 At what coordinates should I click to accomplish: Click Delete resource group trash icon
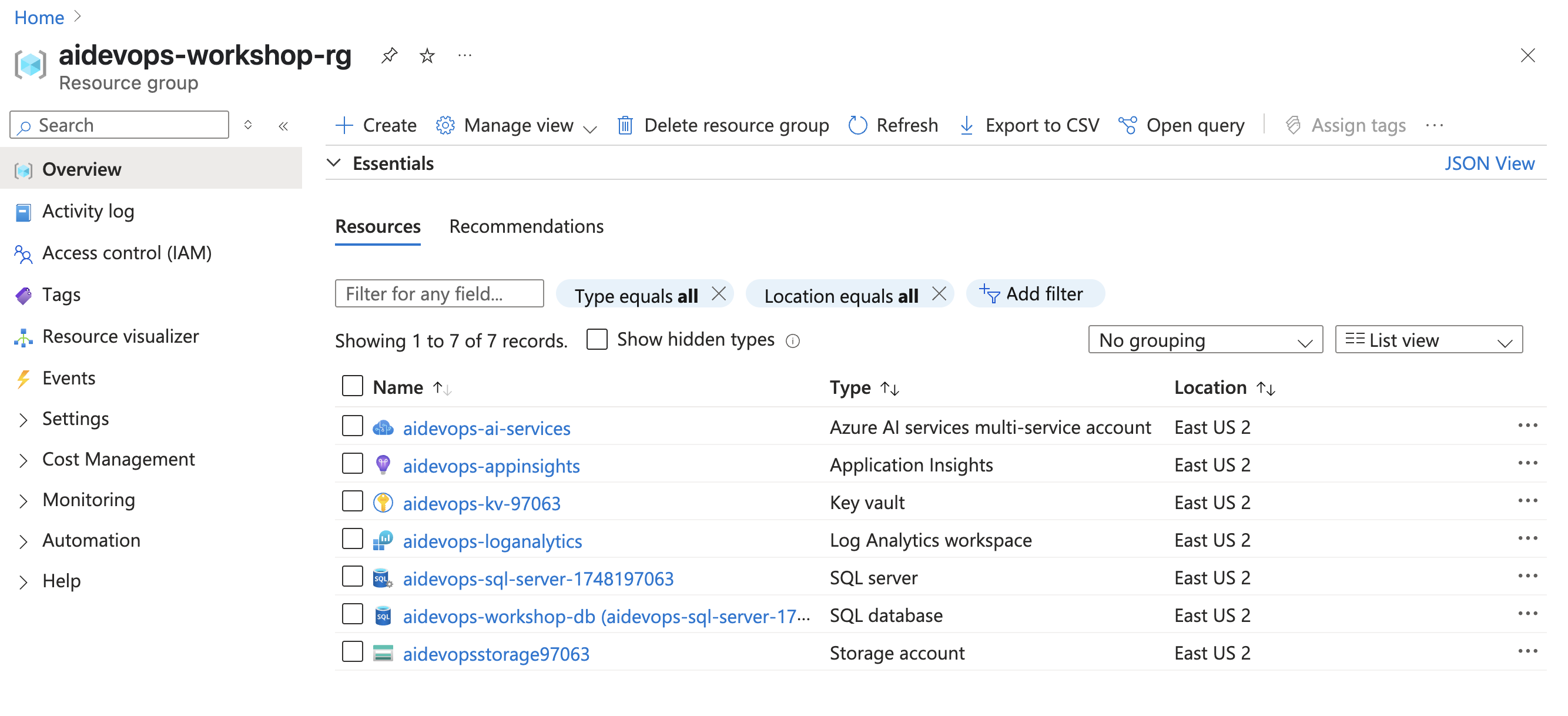(x=625, y=125)
